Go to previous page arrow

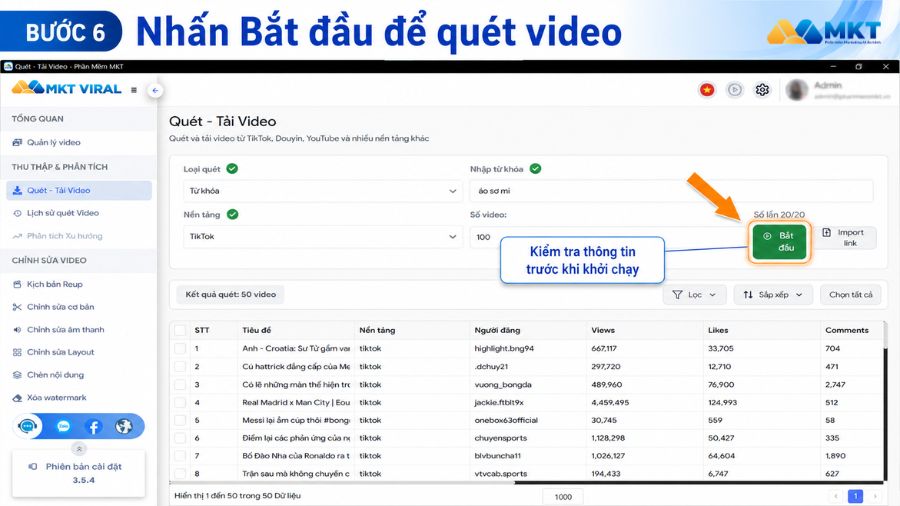click(x=836, y=496)
